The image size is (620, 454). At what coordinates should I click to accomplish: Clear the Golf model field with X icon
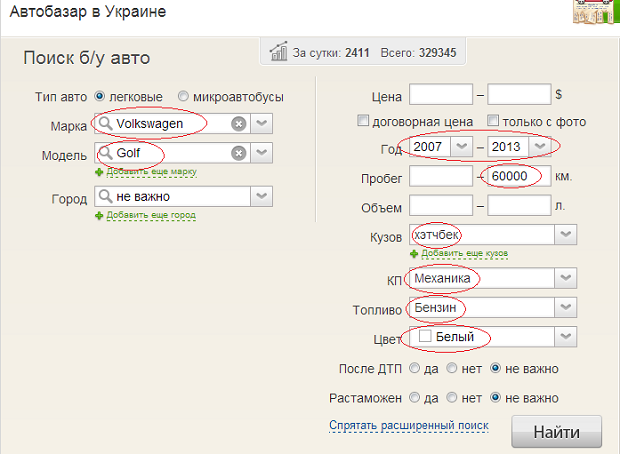point(238,153)
